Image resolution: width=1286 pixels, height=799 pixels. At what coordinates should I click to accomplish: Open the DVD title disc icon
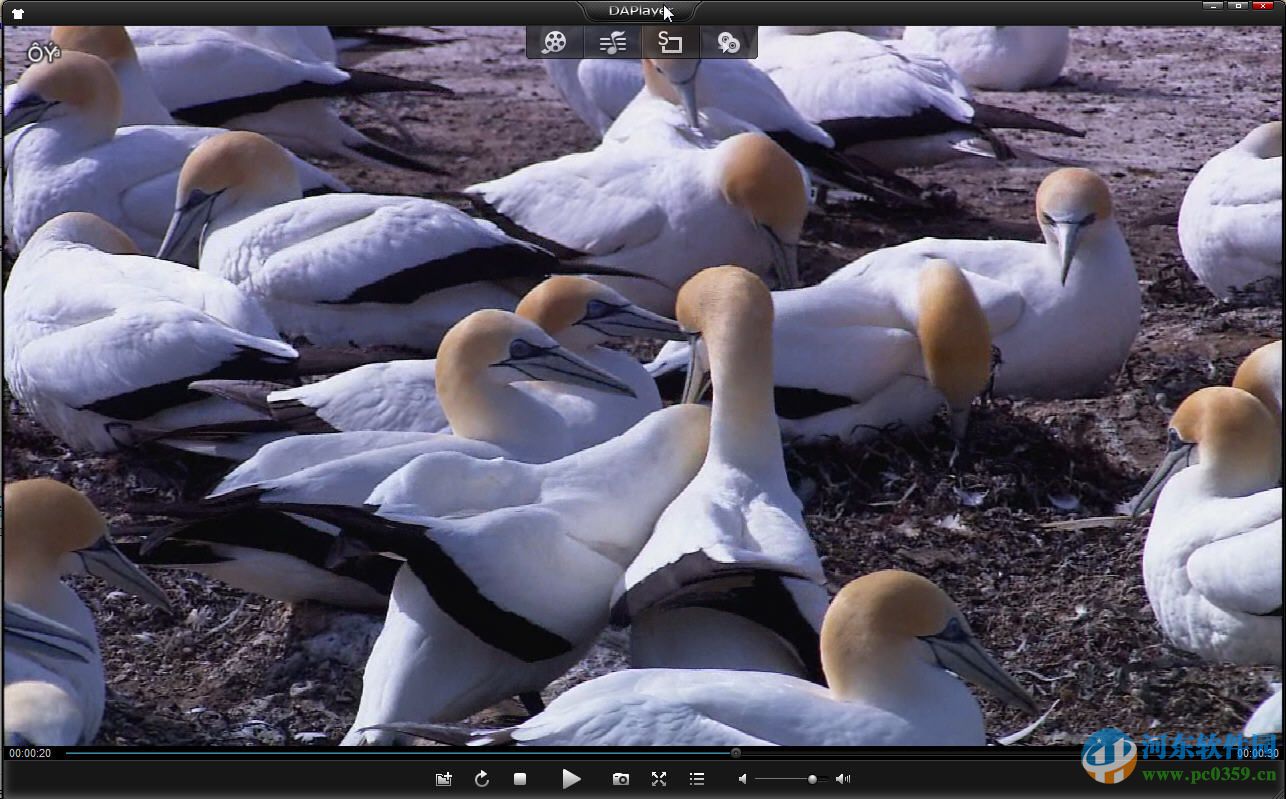coord(728,42)
